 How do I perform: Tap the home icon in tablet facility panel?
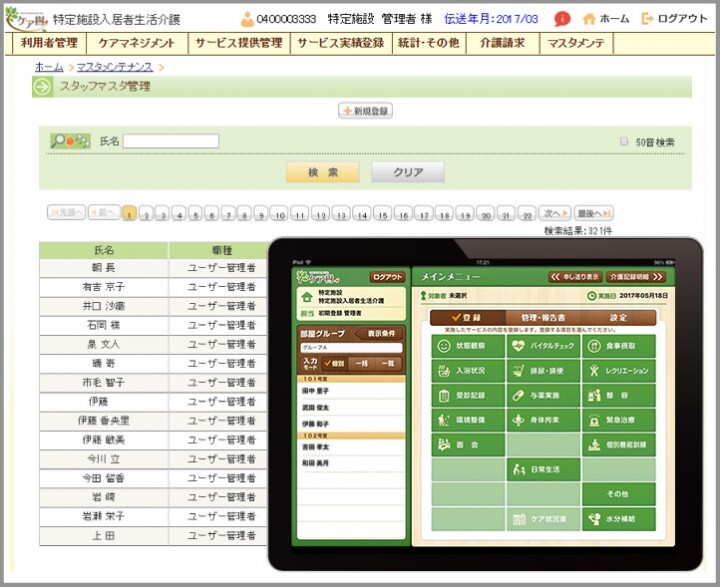(x=307, y=297)
